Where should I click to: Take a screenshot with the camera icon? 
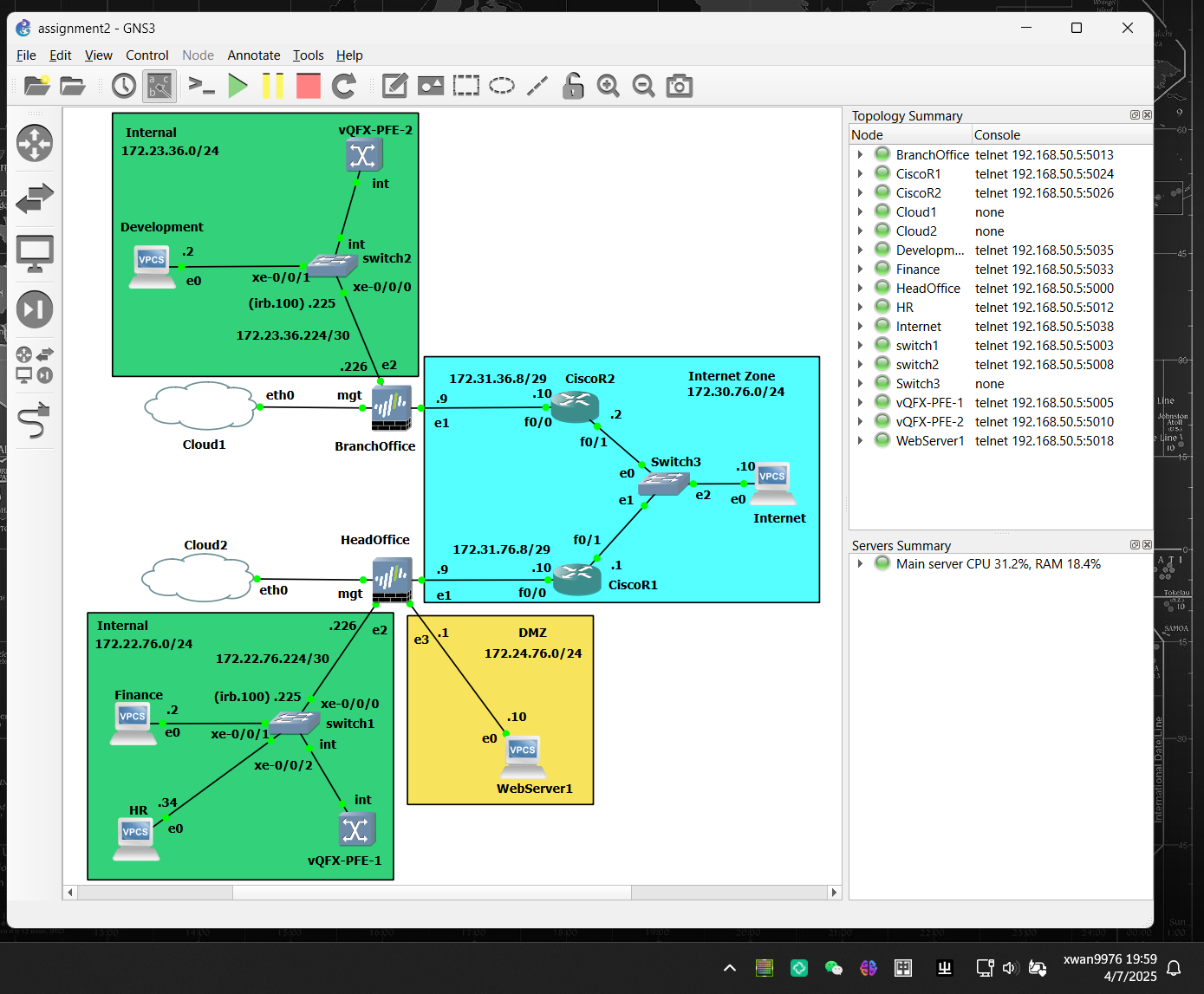coord(679,86)
